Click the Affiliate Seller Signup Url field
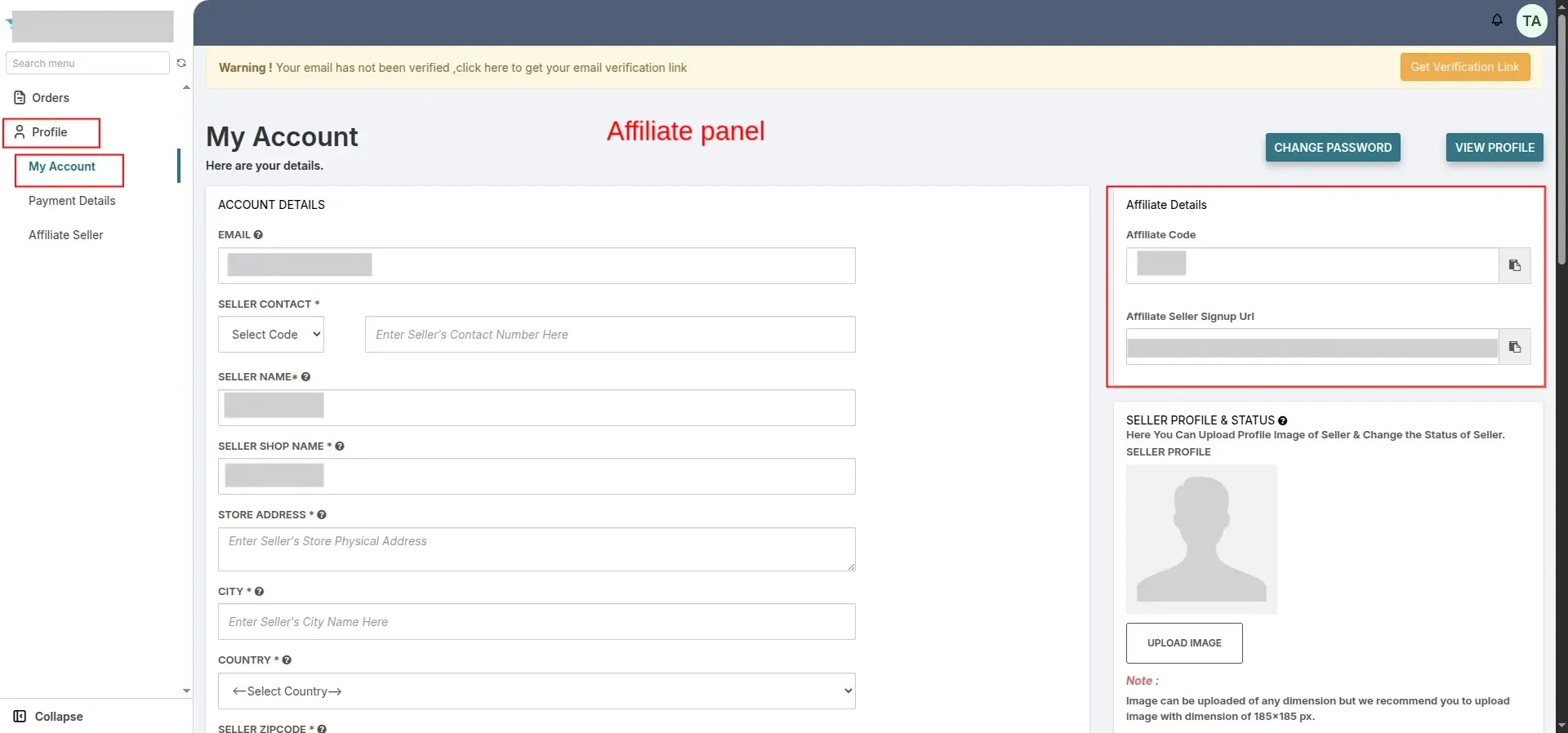The image size is (1568, 733). (x=1312, y=347)
